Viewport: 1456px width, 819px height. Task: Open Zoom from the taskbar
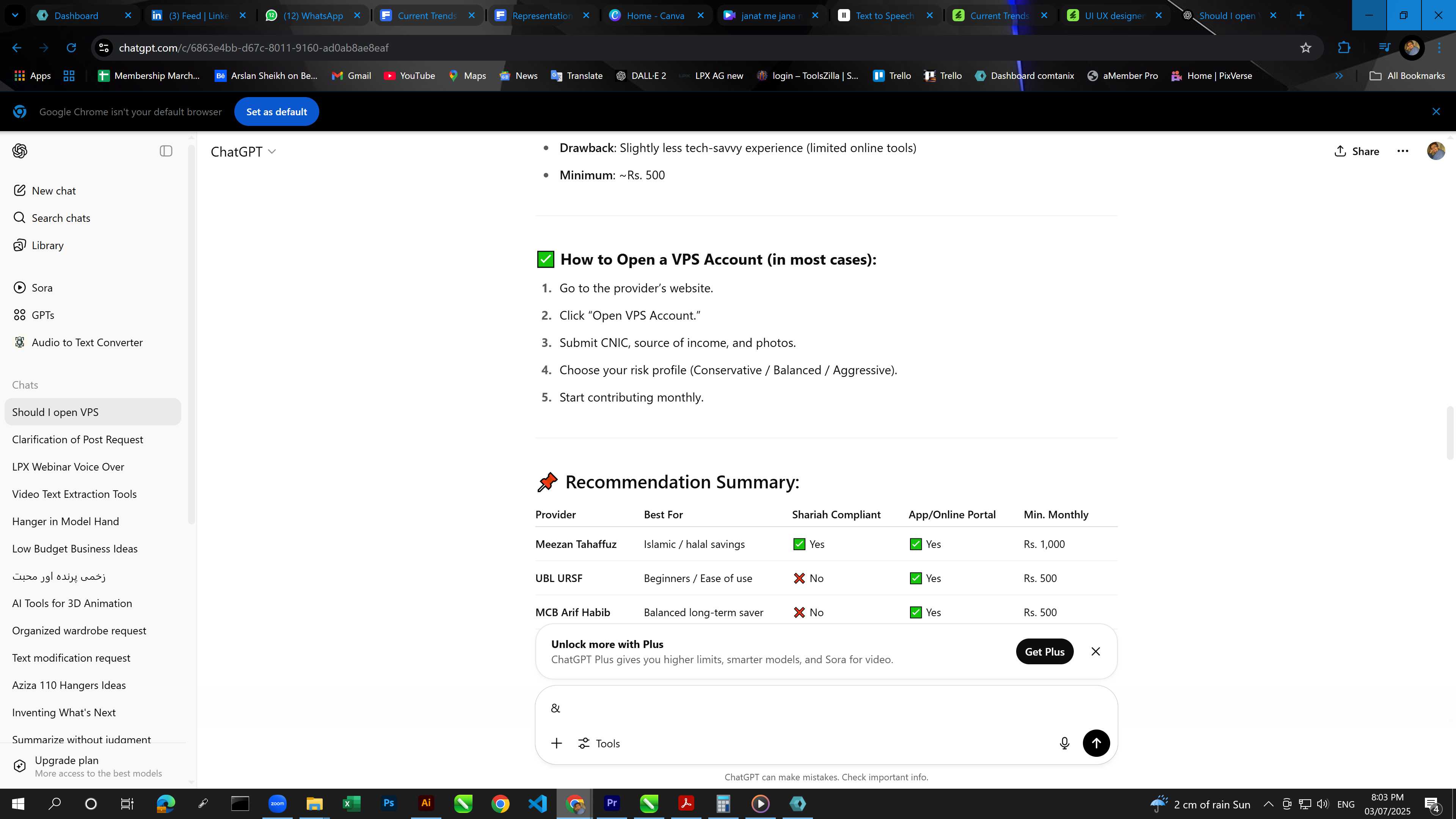(278, 804)
